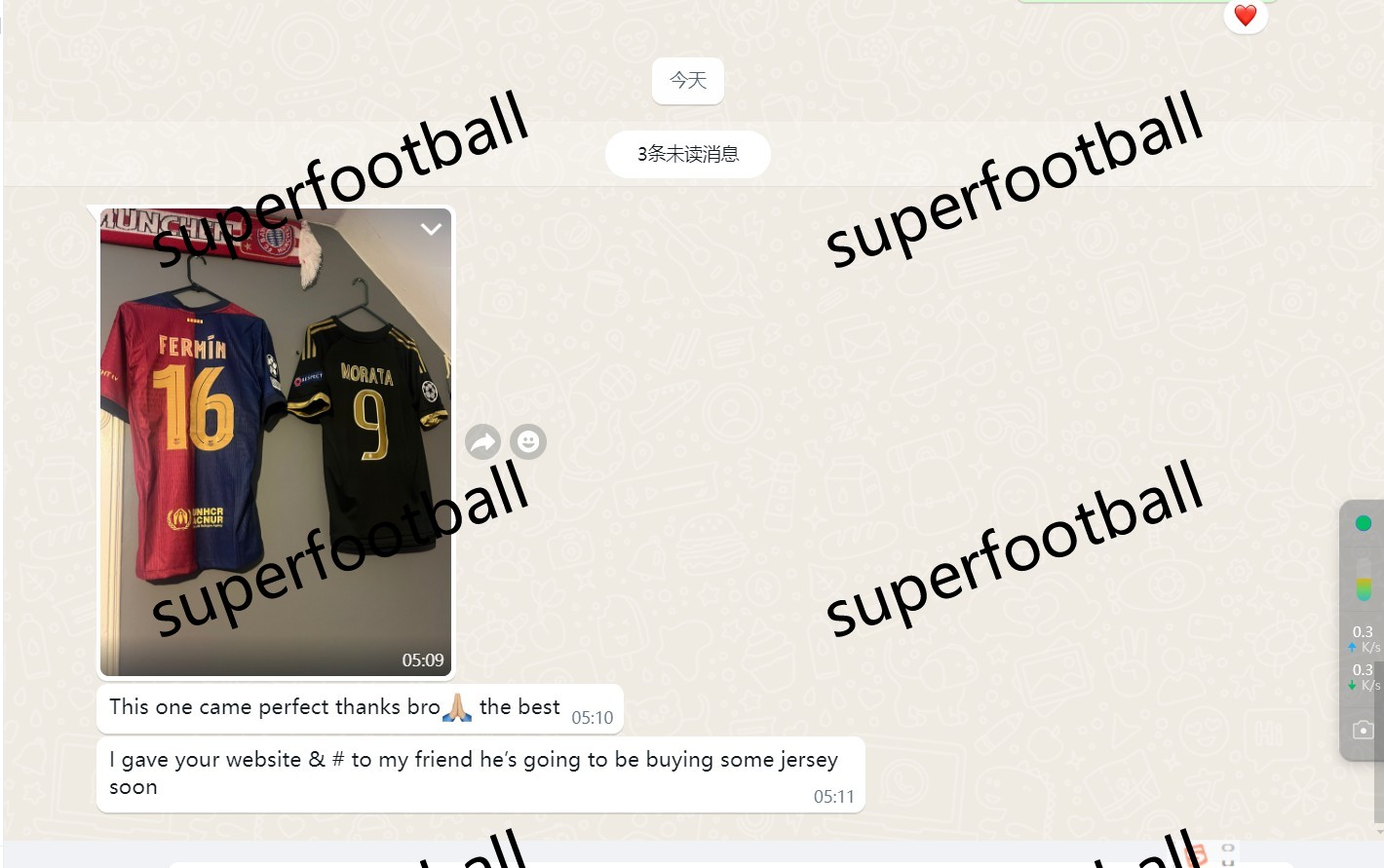Click the 今天 date label

[688, 81]
